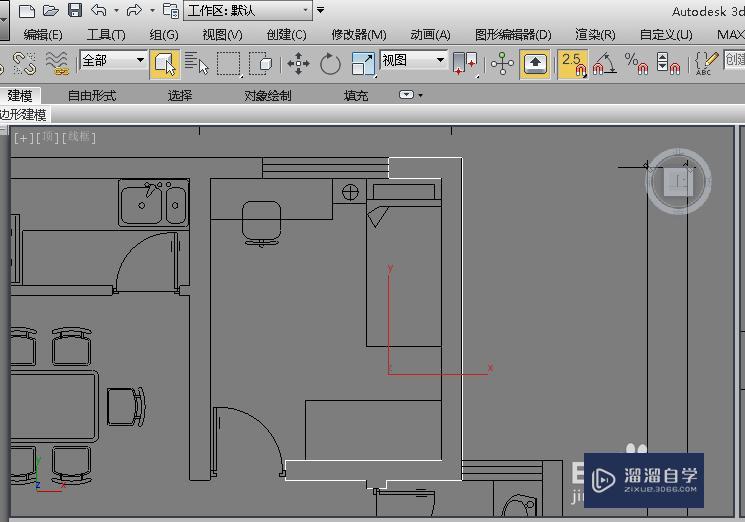Toggle the Percent Snap button
Viewport: 745px width, 522px height.
pyautogui.click(x=637, y=64)
